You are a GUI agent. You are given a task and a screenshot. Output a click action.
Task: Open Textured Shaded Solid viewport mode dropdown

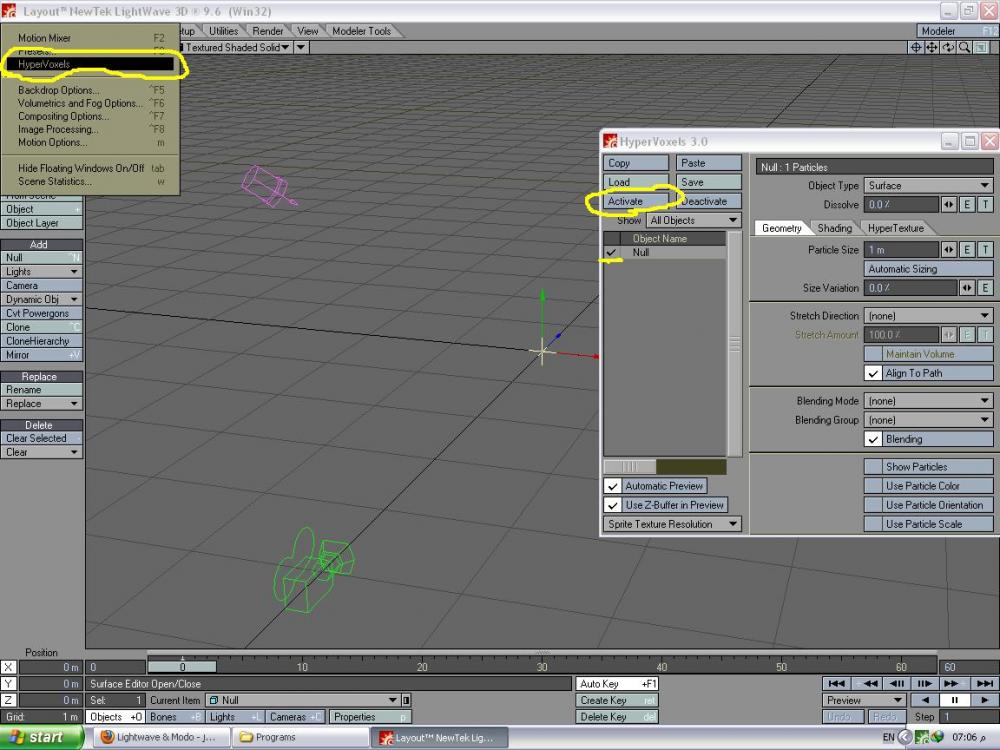[237, 47]
